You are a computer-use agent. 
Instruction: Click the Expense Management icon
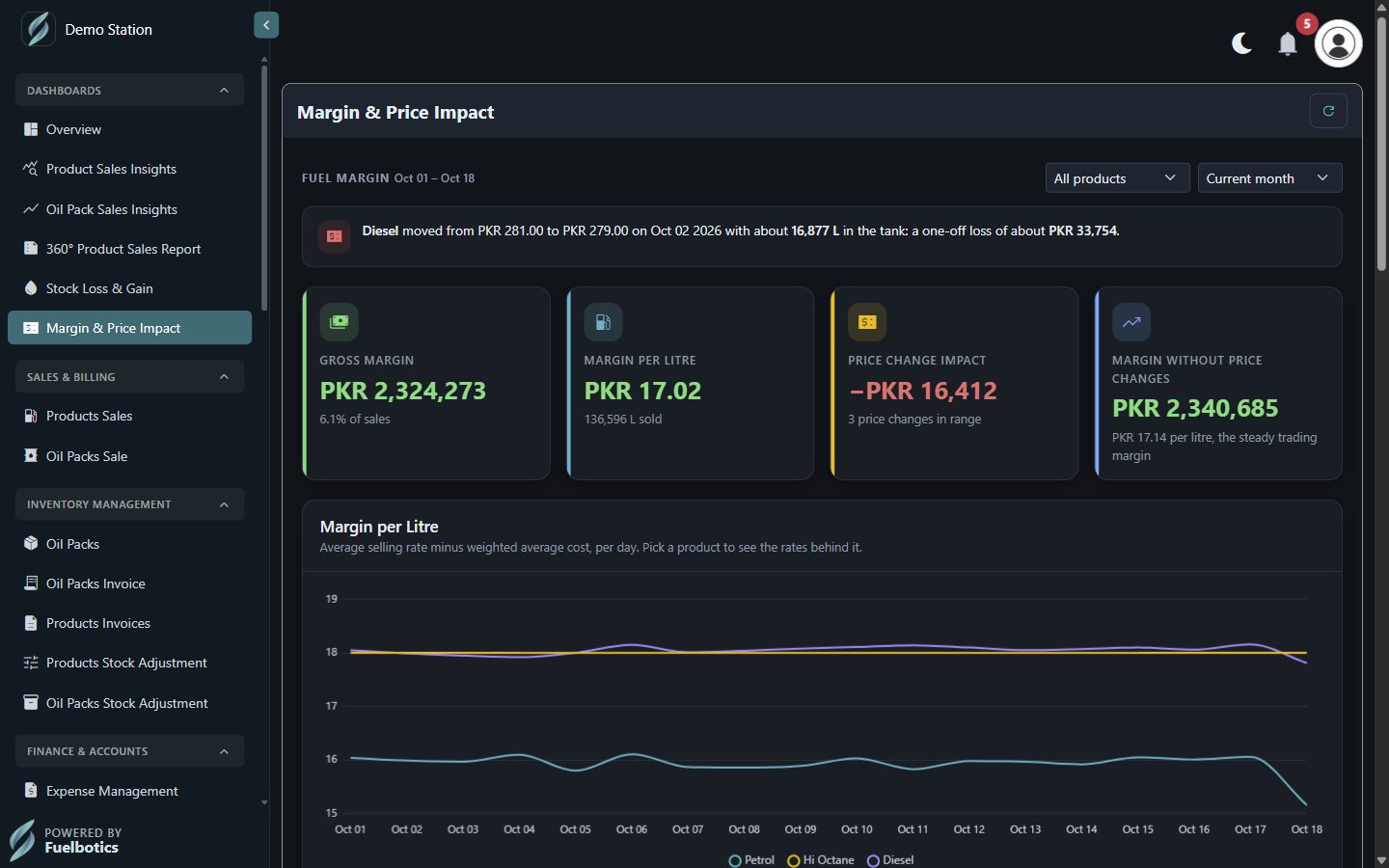point(31,791)
